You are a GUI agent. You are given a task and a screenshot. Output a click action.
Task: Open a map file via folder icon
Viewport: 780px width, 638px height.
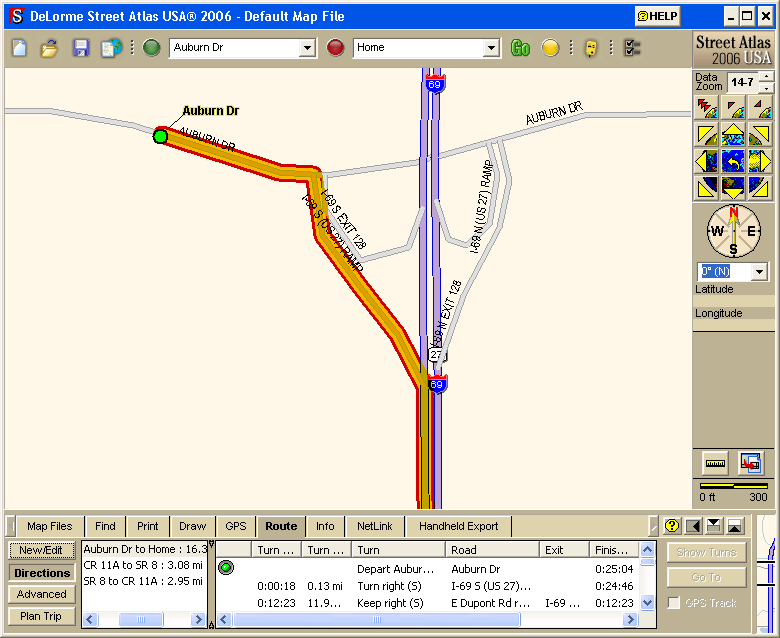pos(50,48)
